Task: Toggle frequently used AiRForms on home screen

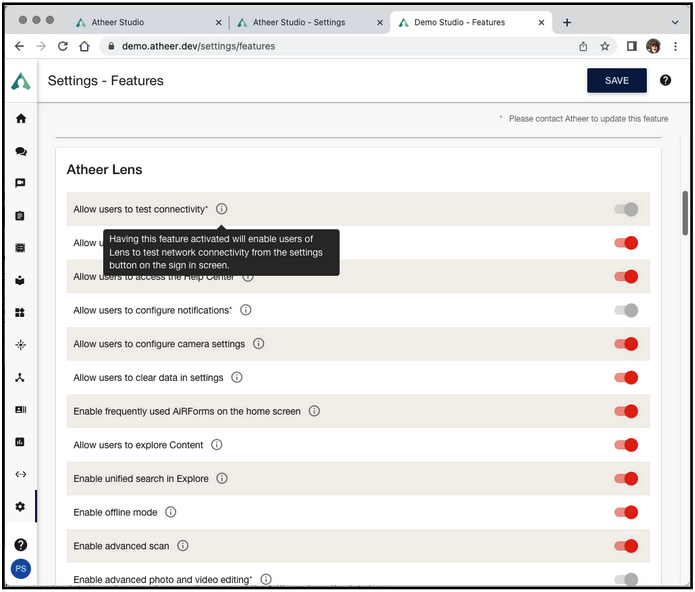Action: (626, 411)
